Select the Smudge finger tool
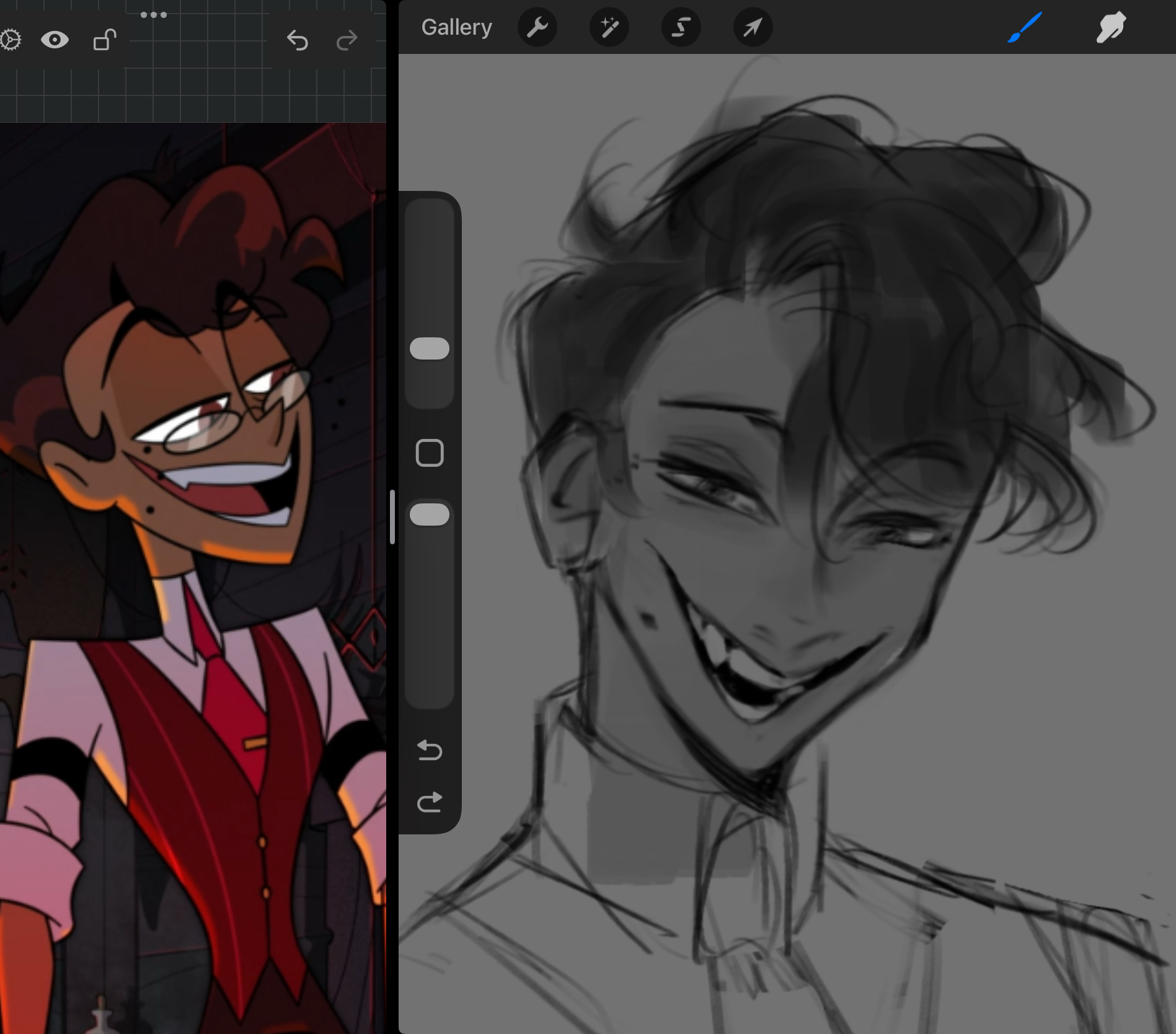Image resolution: width=1176 pixels, height=1034 pixels. point(1110,27)
